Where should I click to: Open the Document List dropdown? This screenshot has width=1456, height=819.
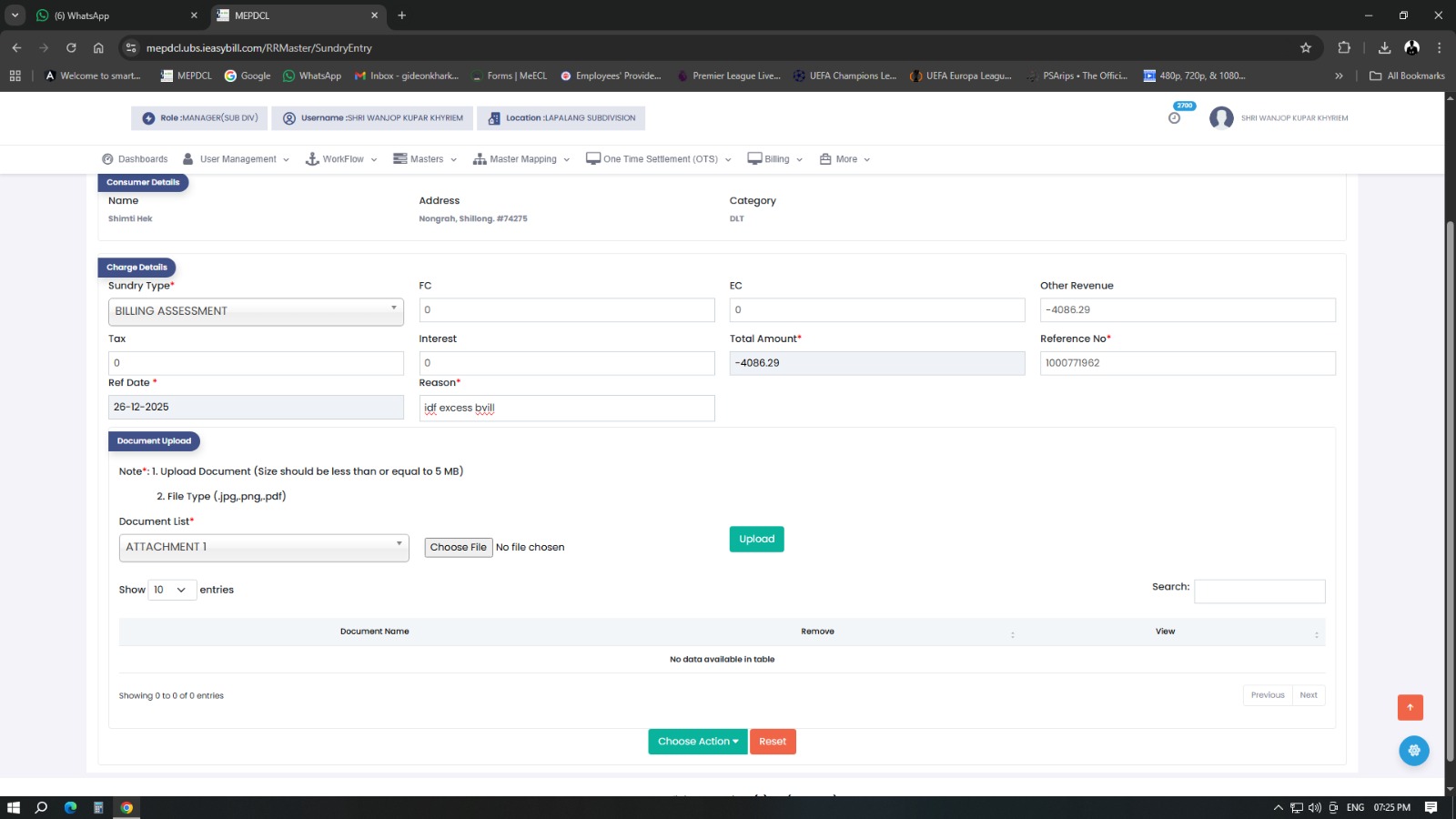(264, 547)
